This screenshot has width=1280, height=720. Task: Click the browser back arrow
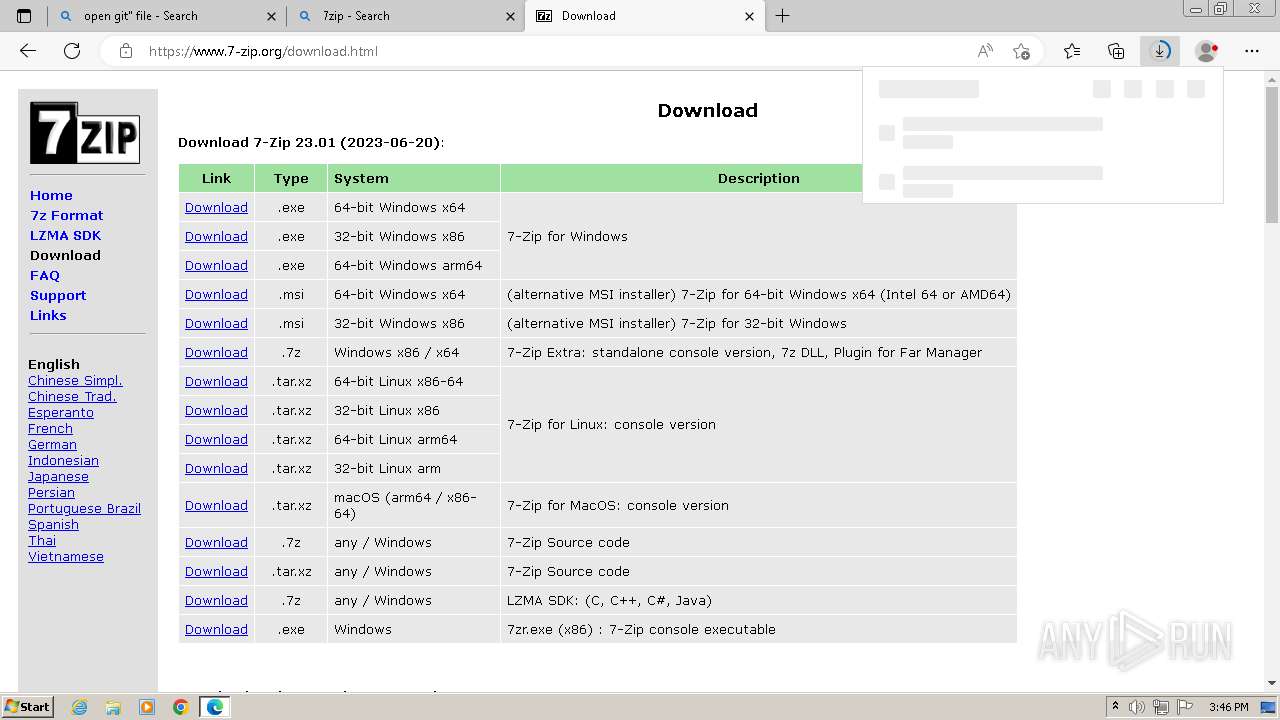pos(28,51)
